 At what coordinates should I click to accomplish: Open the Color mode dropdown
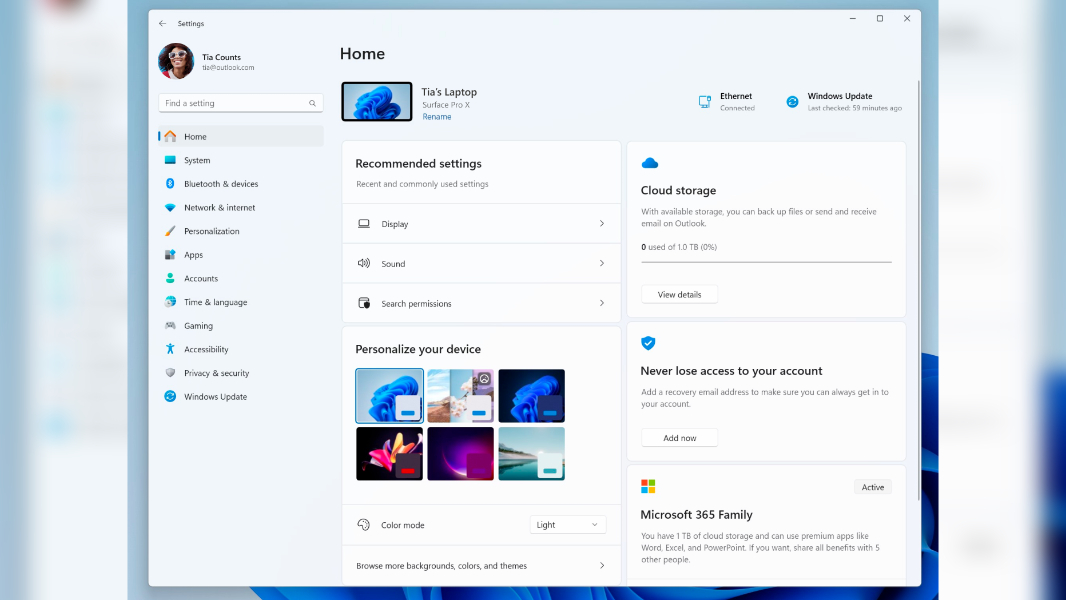click(x=567, y=523)
